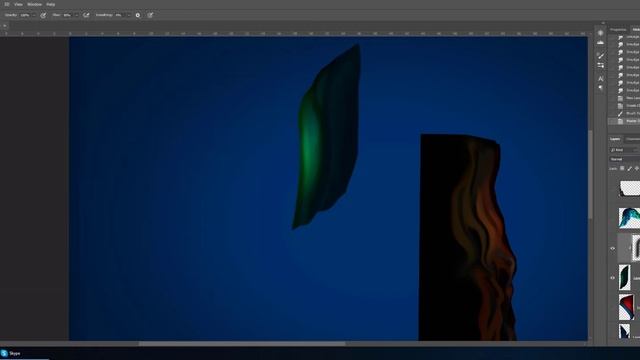Open the Smoothing slider dropdown arrow

[x=128, y=15]
